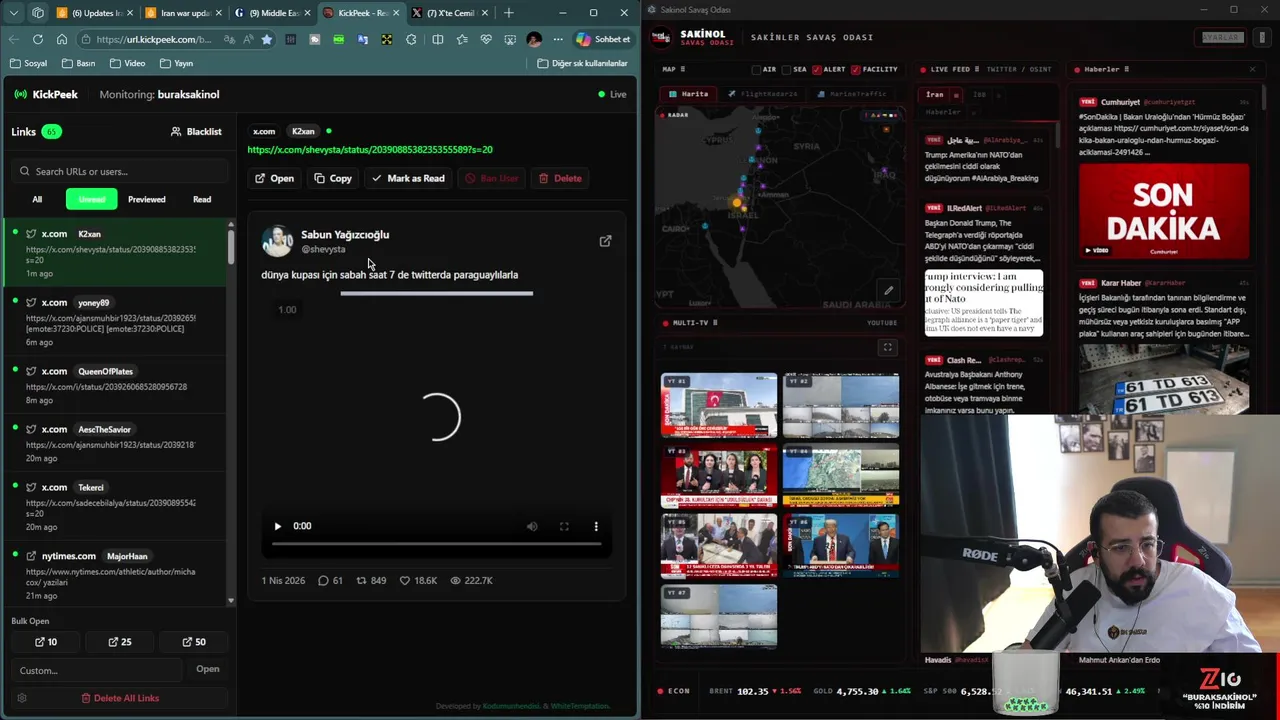Open AYARLAR in Savaş Odası
1280x720 pixels.
(1221, 37)
